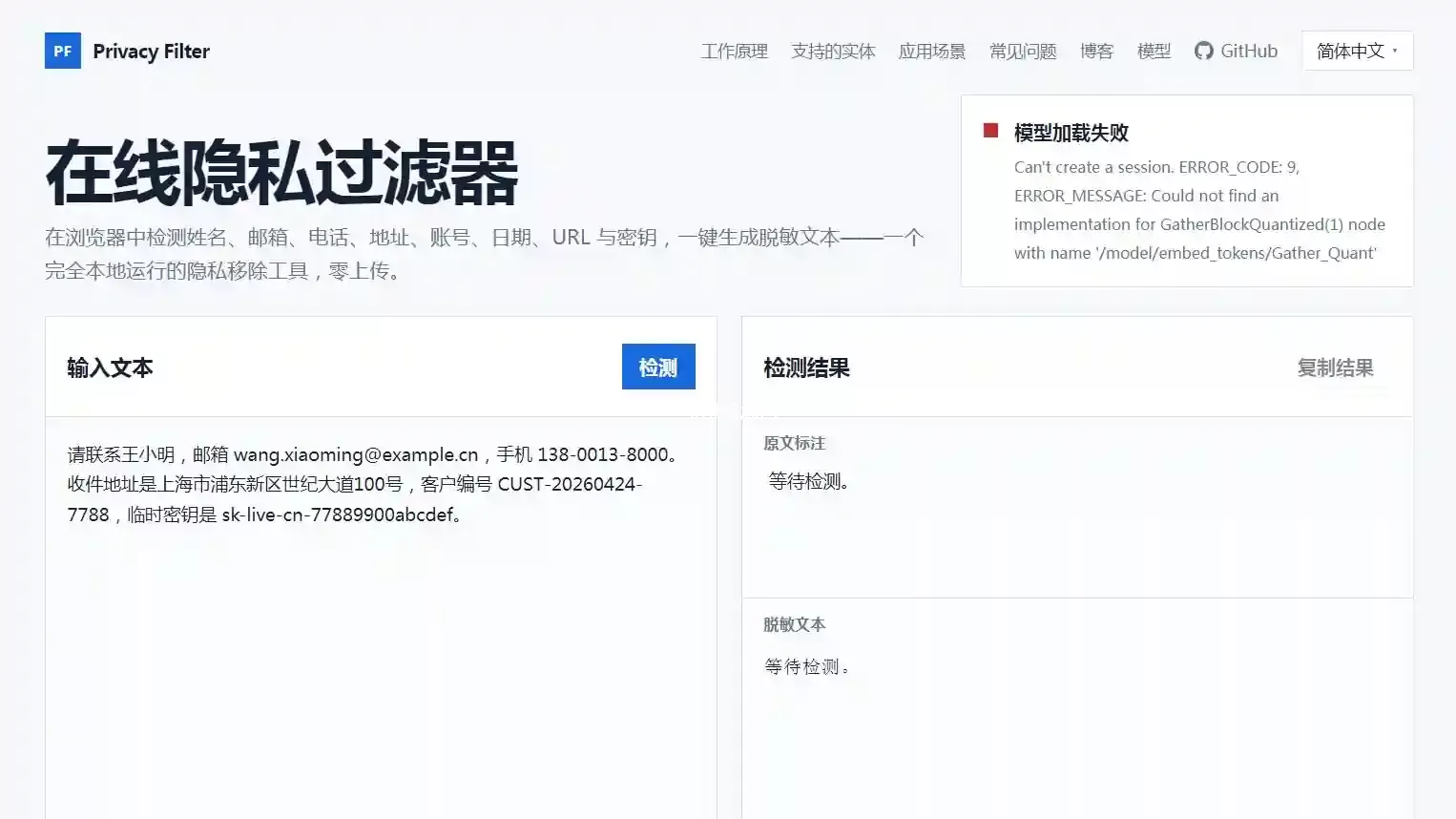This screenshot has width=1456, height=819.
Task: Navigate to 应用场景
Action: click(x=932, y=51)
